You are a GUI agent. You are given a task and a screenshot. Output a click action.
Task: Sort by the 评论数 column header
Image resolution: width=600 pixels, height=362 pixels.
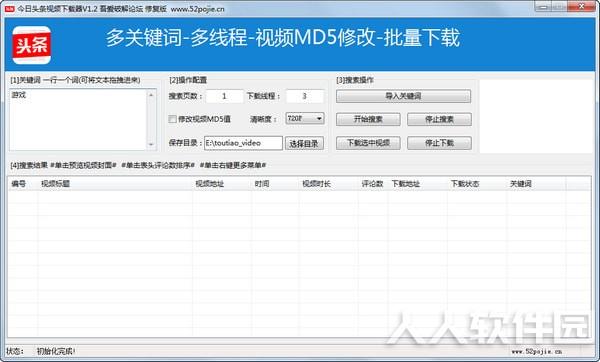point(373,184)
